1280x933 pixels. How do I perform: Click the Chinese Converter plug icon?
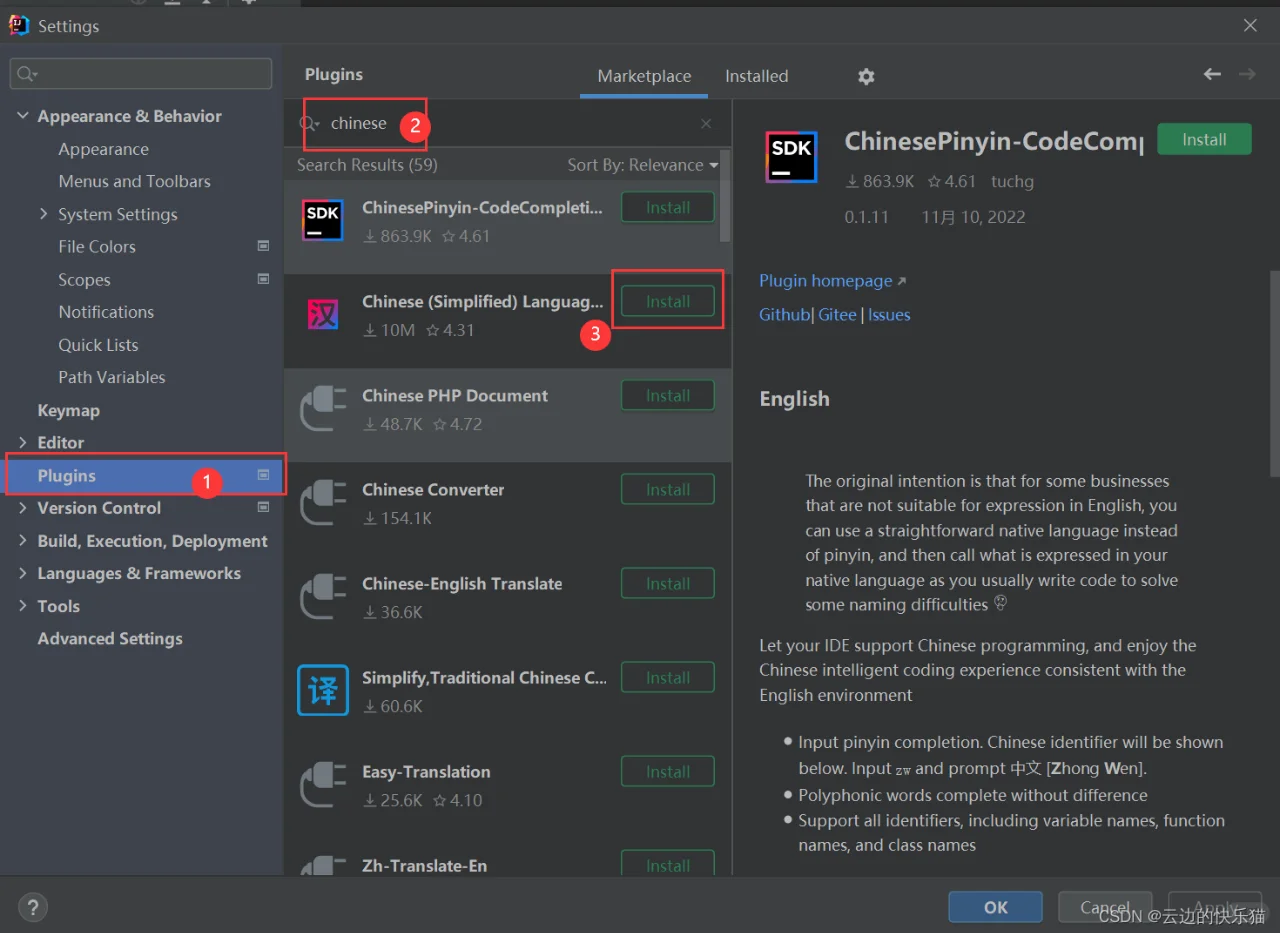coord(322,503)
